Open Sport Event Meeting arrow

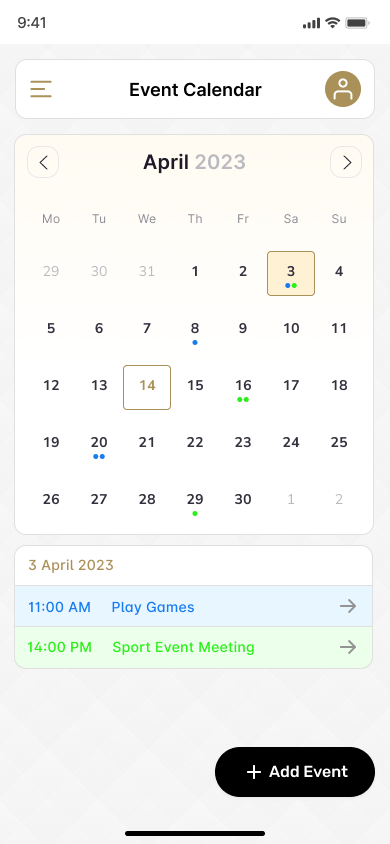(x=348, y=646)
